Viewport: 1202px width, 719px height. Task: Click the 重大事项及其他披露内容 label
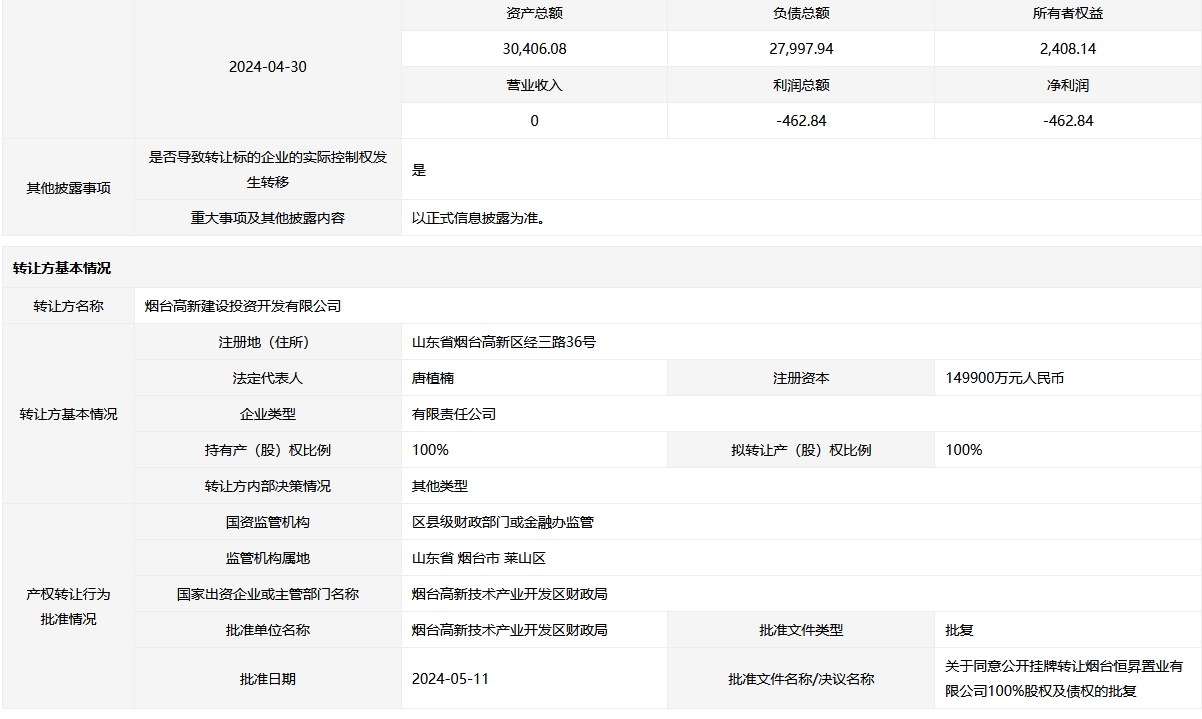click(x=267, y=217)
